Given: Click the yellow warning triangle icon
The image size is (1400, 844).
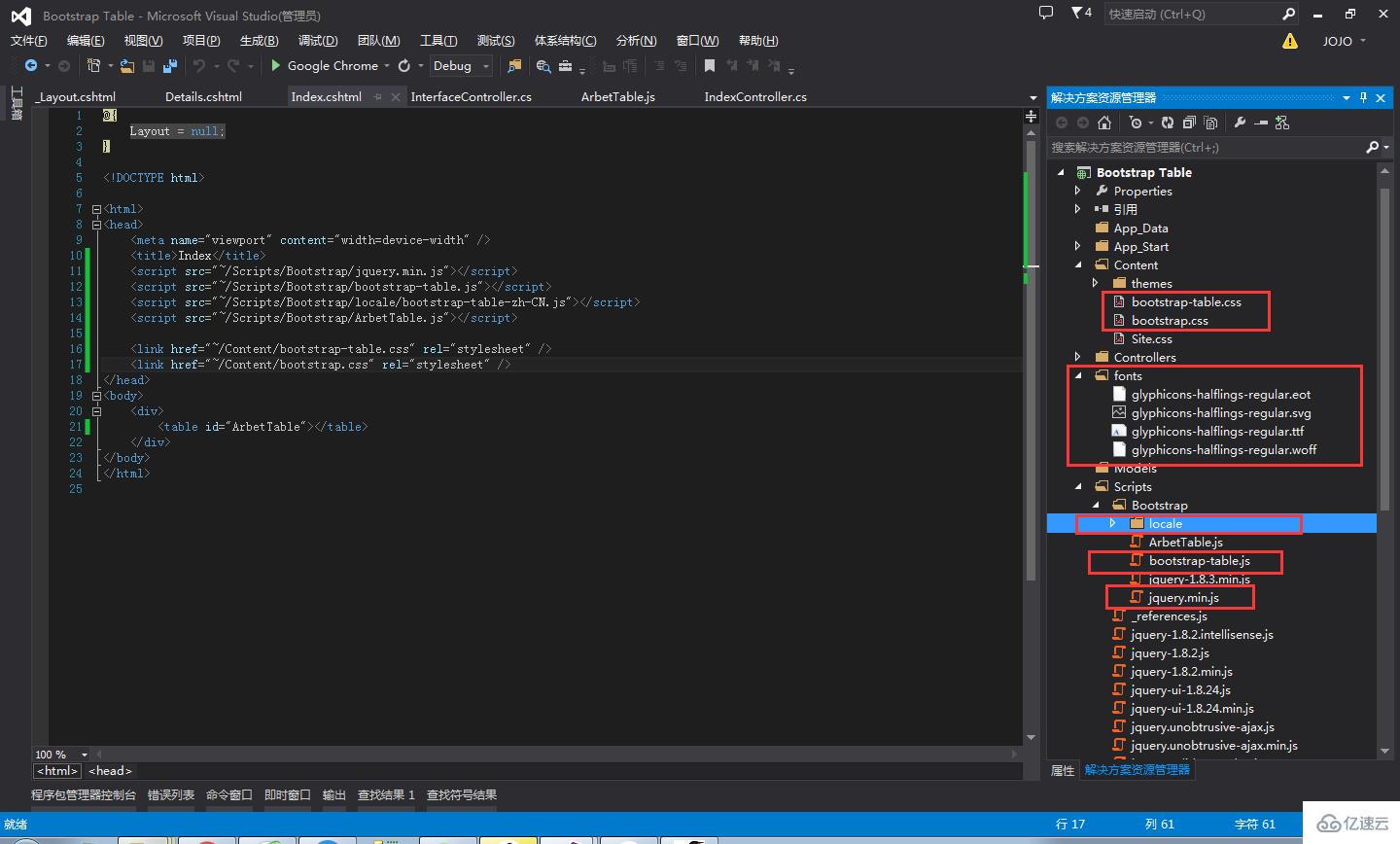Looking at the screenshot, I should coord(1289,41).
